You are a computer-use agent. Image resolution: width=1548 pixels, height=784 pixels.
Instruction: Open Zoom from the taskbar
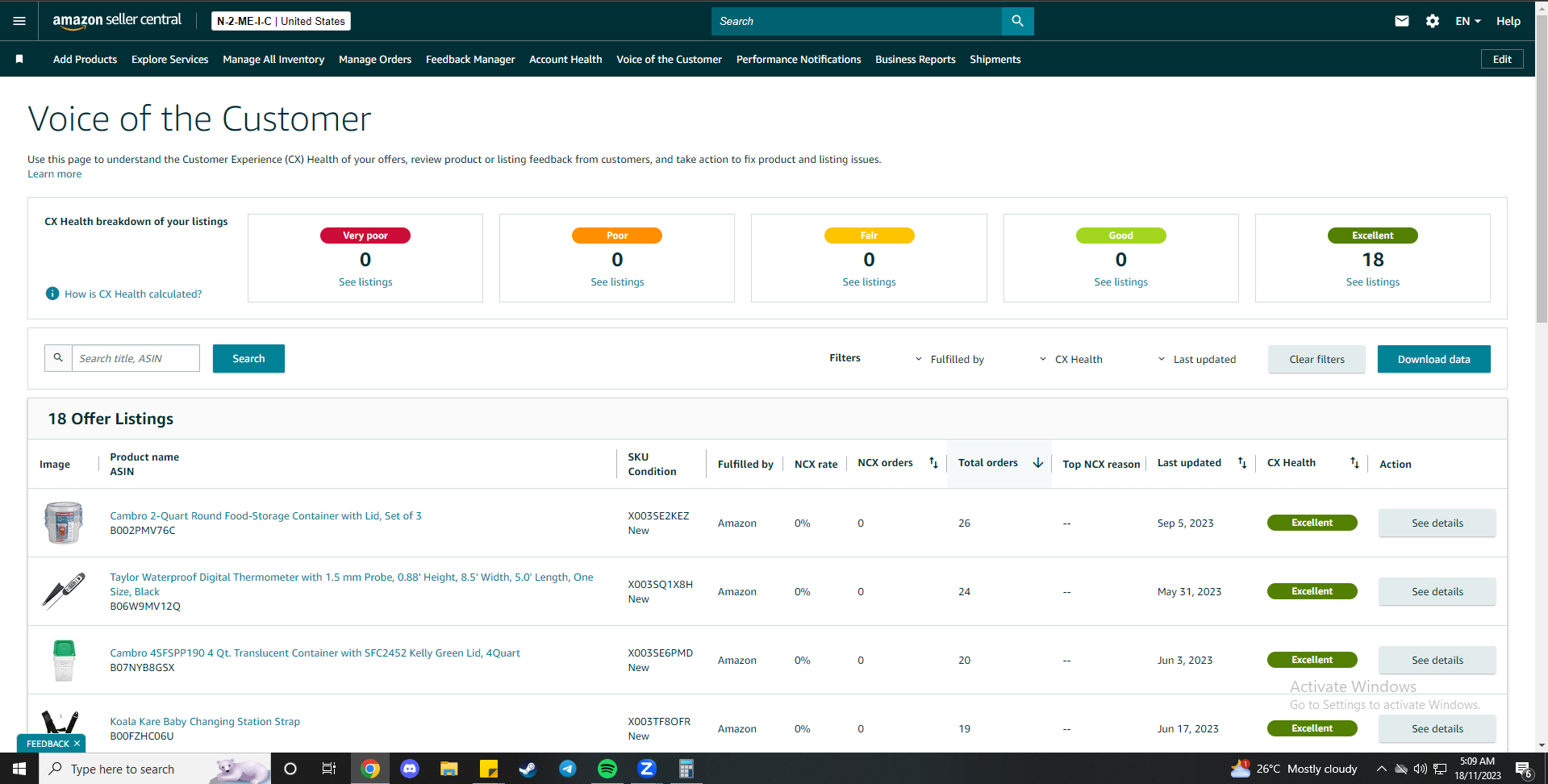pos(647,769)
